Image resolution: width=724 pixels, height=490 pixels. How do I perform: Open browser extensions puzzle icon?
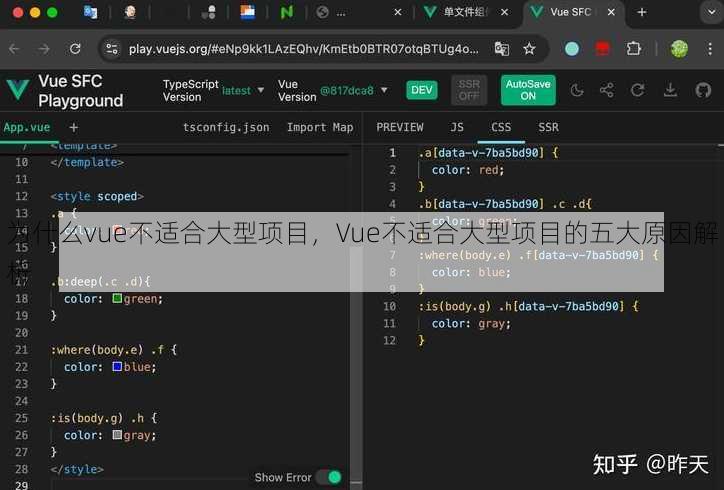click(x=634, y=48)
